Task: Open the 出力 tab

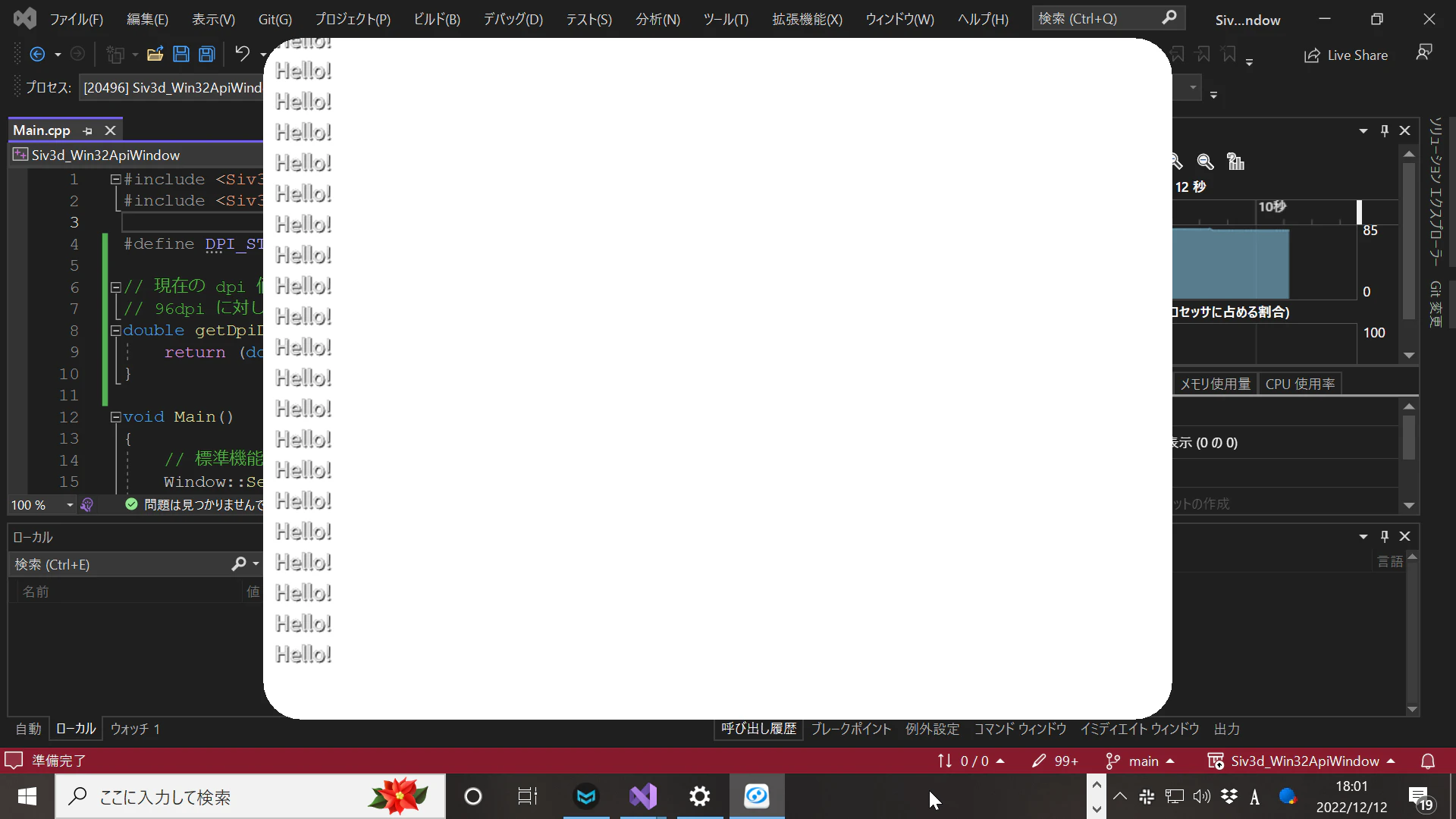Action: pyautogui.click(x=1226, y=729)
